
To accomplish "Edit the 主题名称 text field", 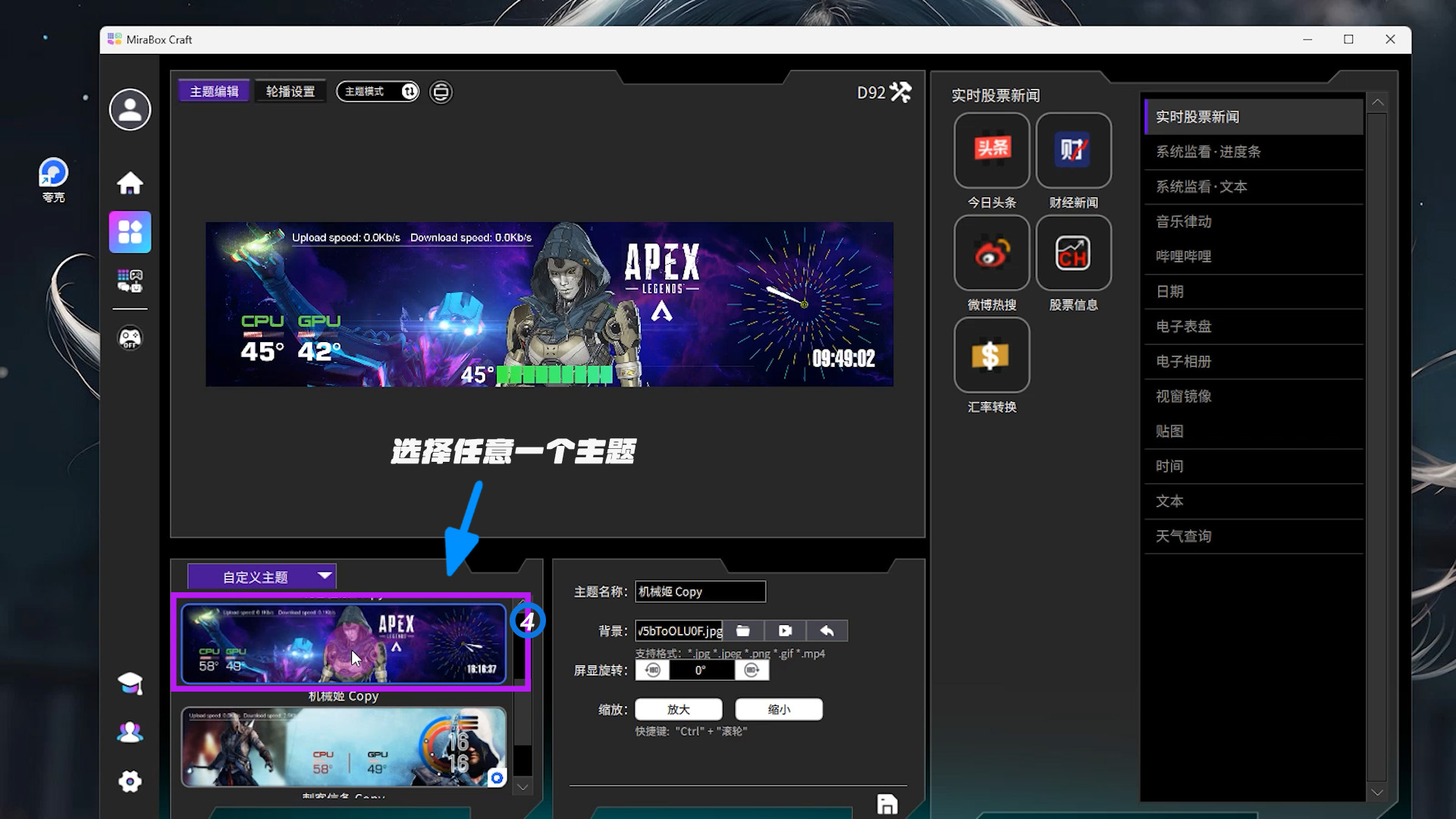I will (x=700, y=591).
